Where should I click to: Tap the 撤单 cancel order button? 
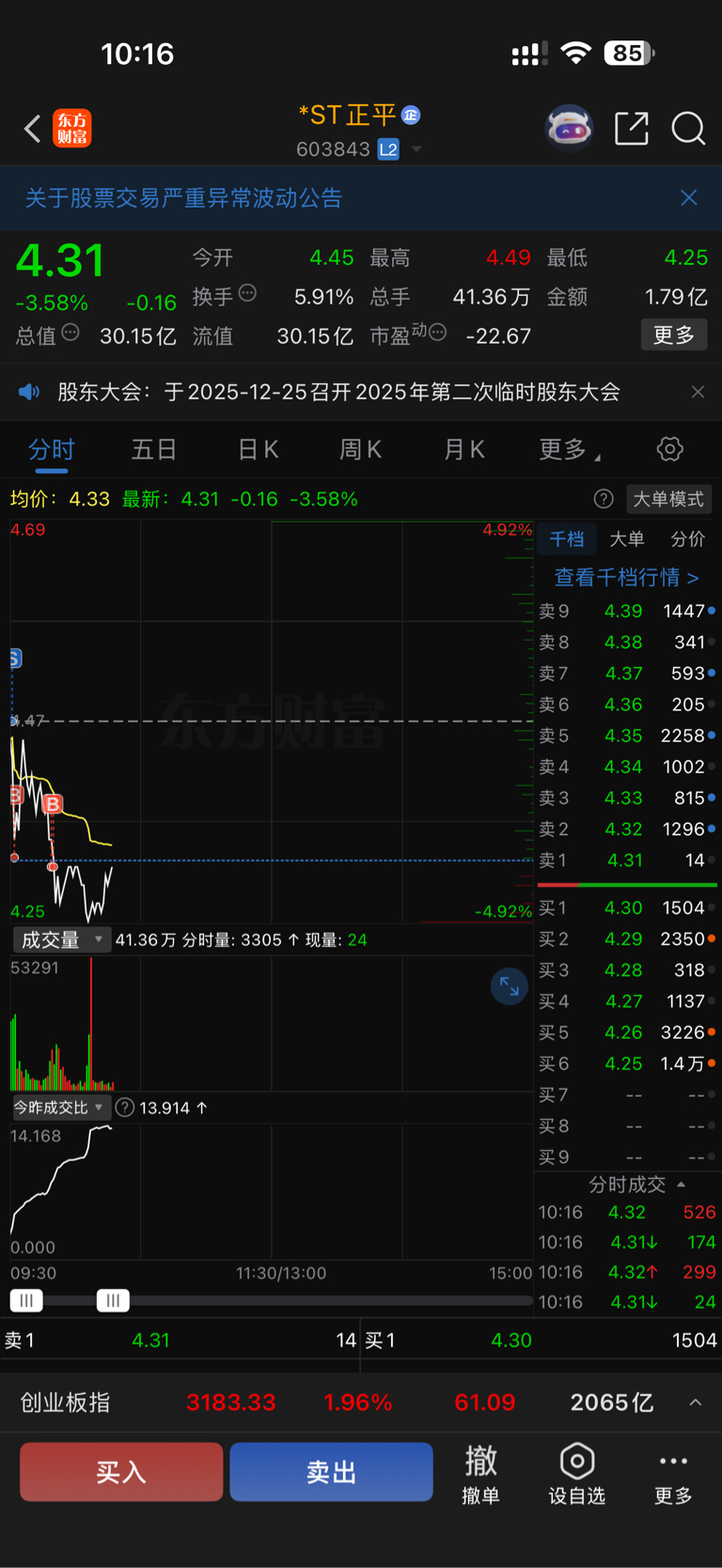point(480,1474)
